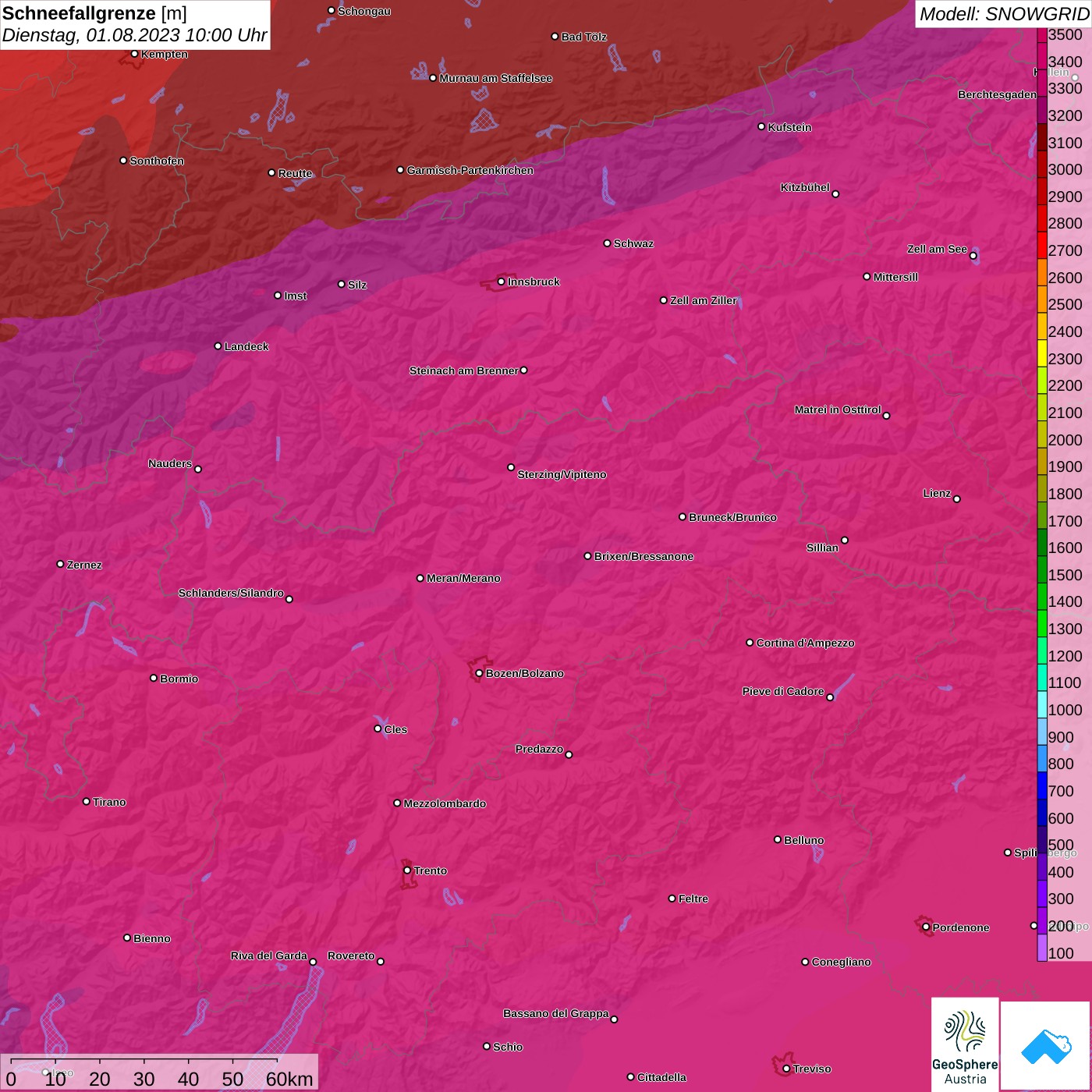Click the Schlanders/Silandro label

pos(231,593)
